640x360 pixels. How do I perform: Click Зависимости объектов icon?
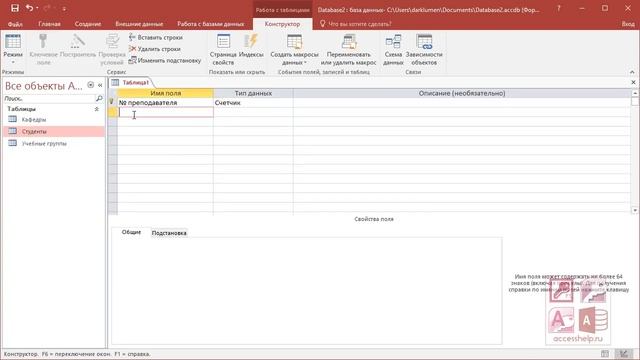pos(424,42)
